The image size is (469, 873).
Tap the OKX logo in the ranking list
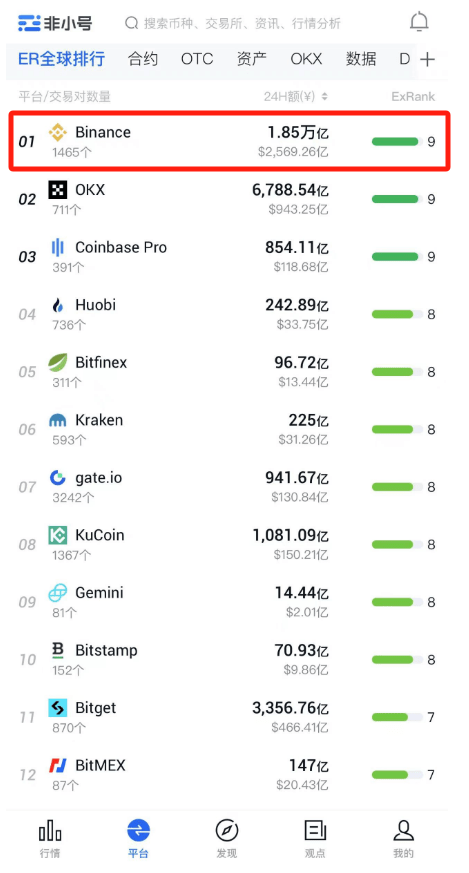pyautogui.click(x=58, y=190)
